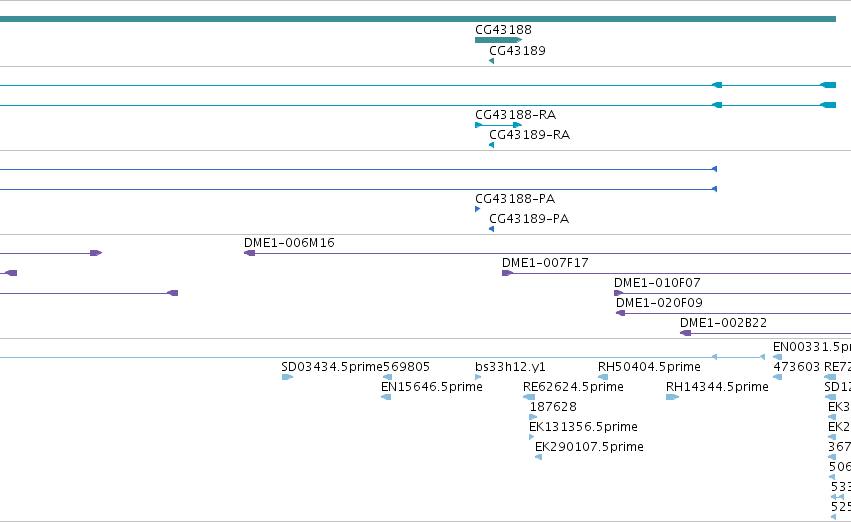
Task: Click the bs33h12.y1 EST label
Action: [x=510, y=367]
